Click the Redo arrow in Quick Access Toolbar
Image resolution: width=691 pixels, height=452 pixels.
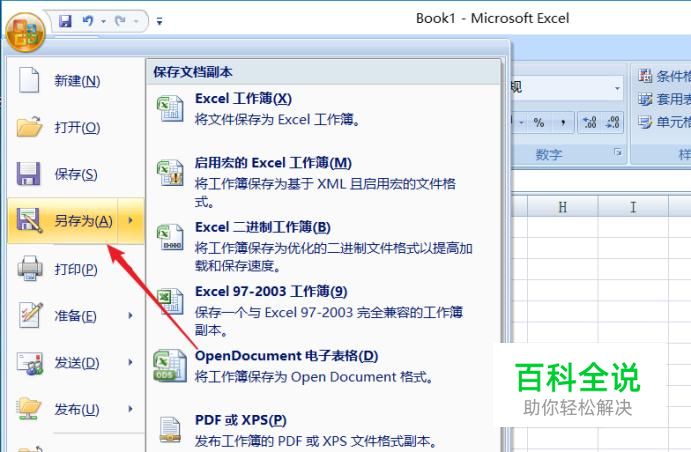click(x=120, y=21)
